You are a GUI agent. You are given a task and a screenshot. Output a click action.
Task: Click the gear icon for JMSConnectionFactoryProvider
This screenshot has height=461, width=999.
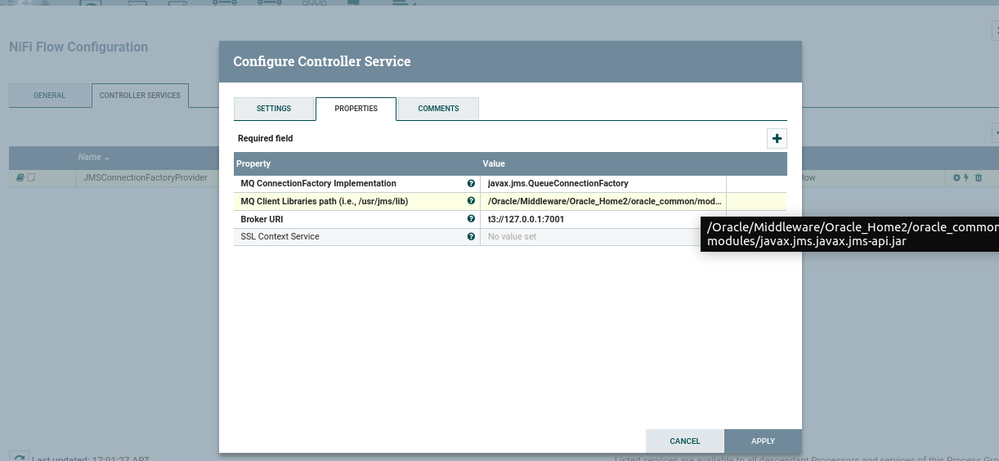956,178
